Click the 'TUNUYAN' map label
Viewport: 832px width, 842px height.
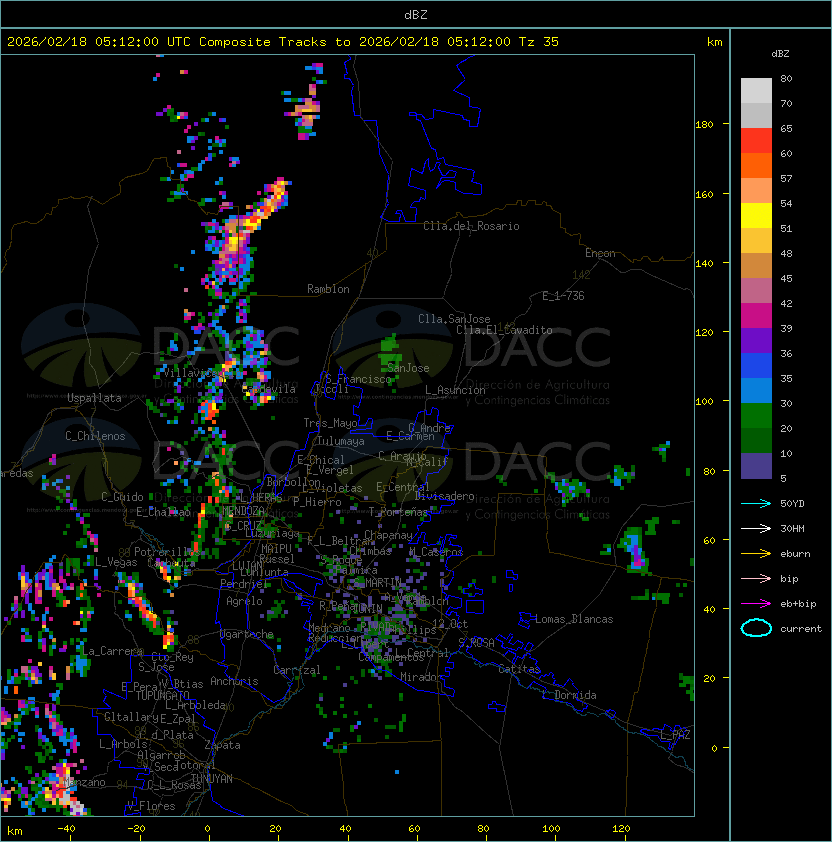pos(212,778)
